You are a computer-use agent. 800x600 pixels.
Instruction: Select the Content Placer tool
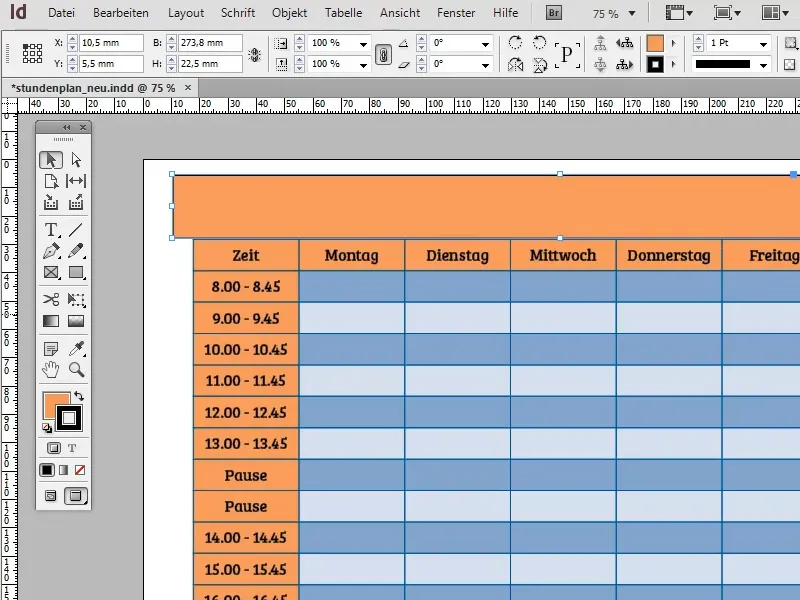point(76,203)
